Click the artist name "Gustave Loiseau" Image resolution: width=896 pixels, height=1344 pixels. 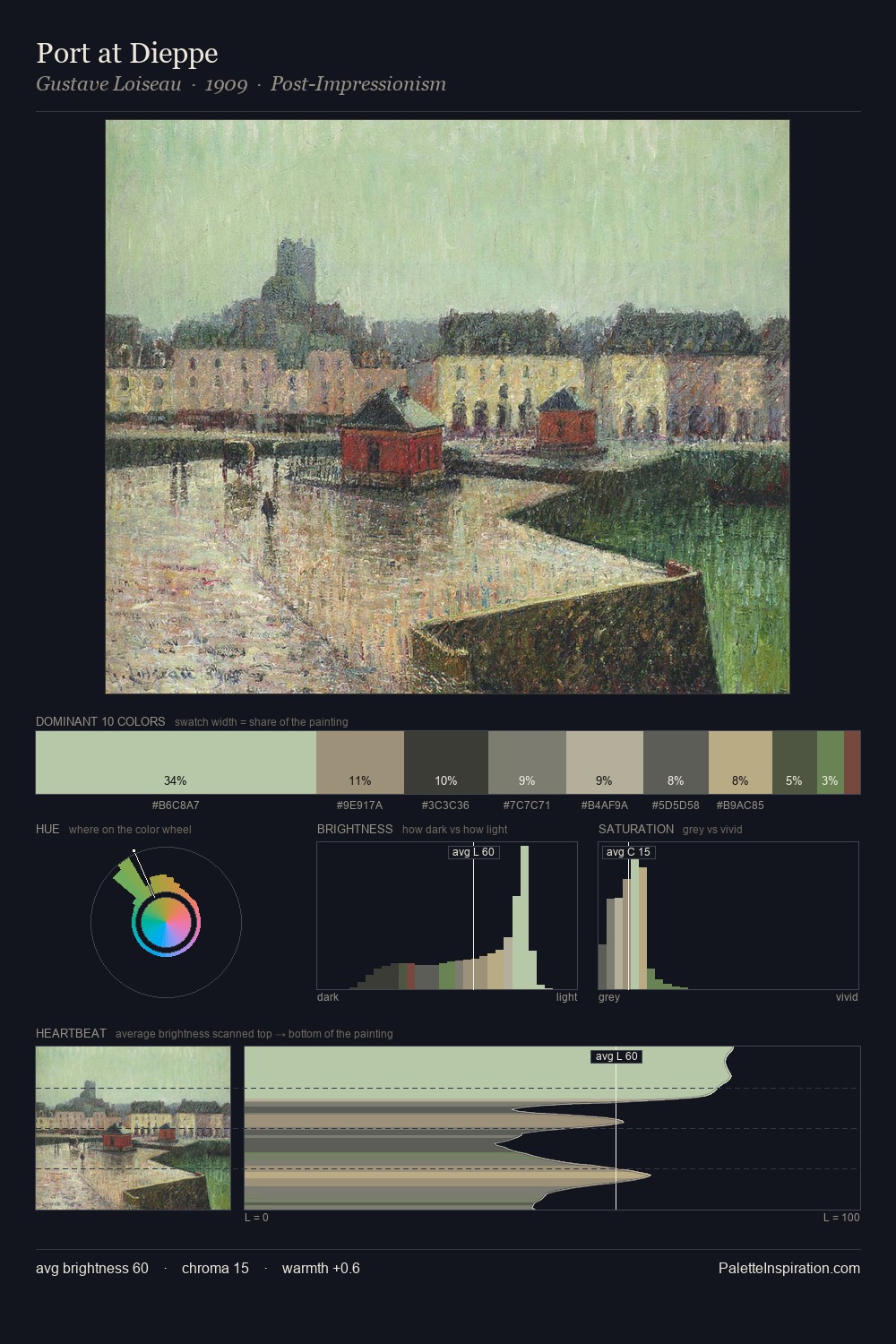tap(108, 84)
